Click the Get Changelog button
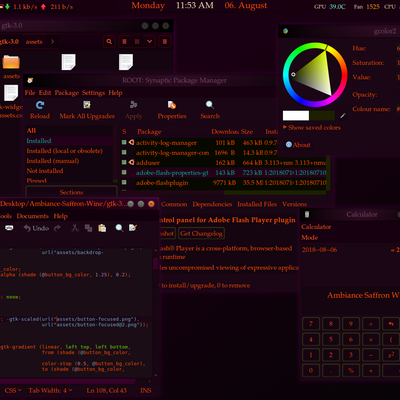Viewport: 400px width, 400px height. pyautogui.click(x=201, y=233)
